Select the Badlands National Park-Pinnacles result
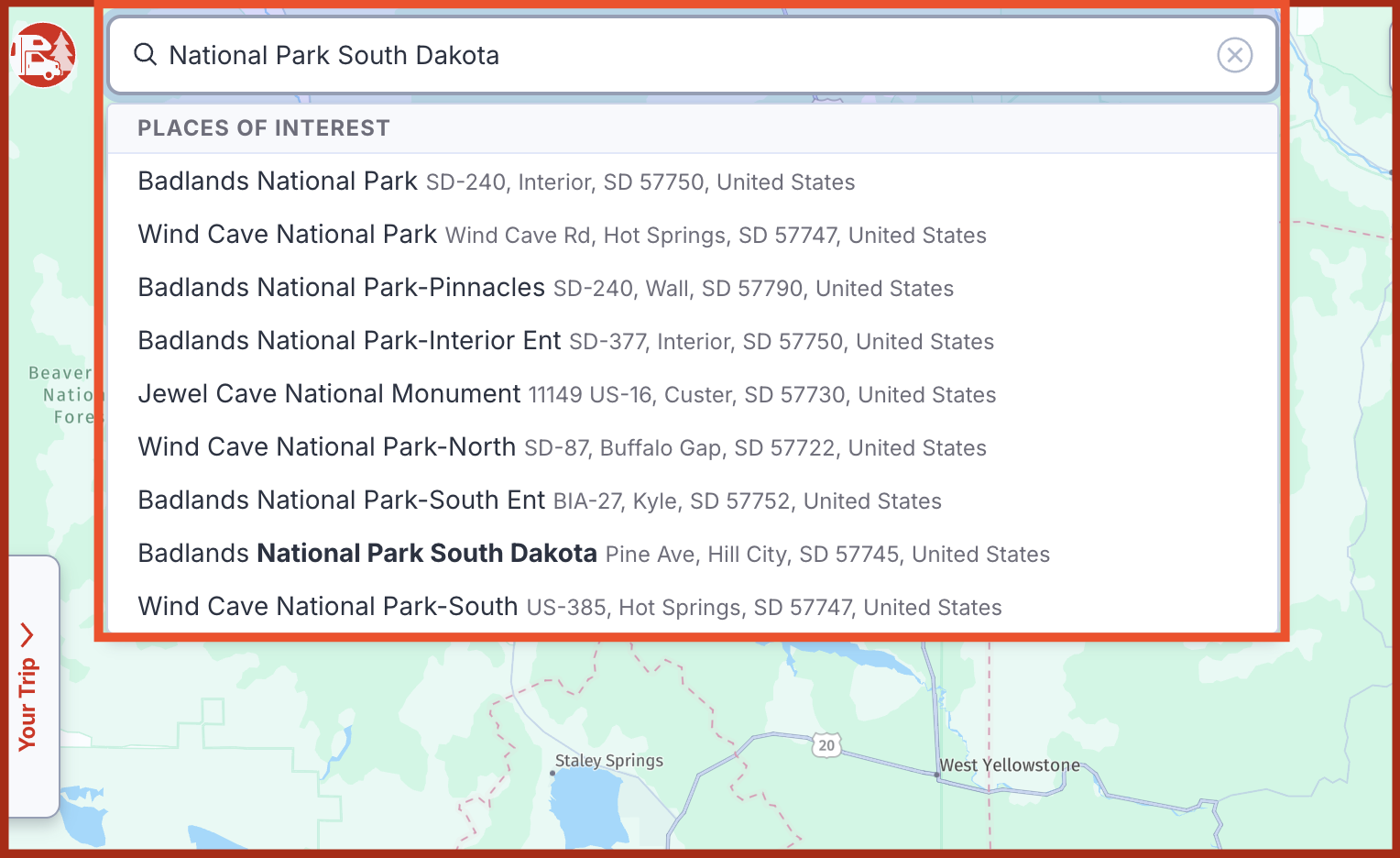Image resolution: width=1400 pixels, height=858 pixels. (693, 288)
